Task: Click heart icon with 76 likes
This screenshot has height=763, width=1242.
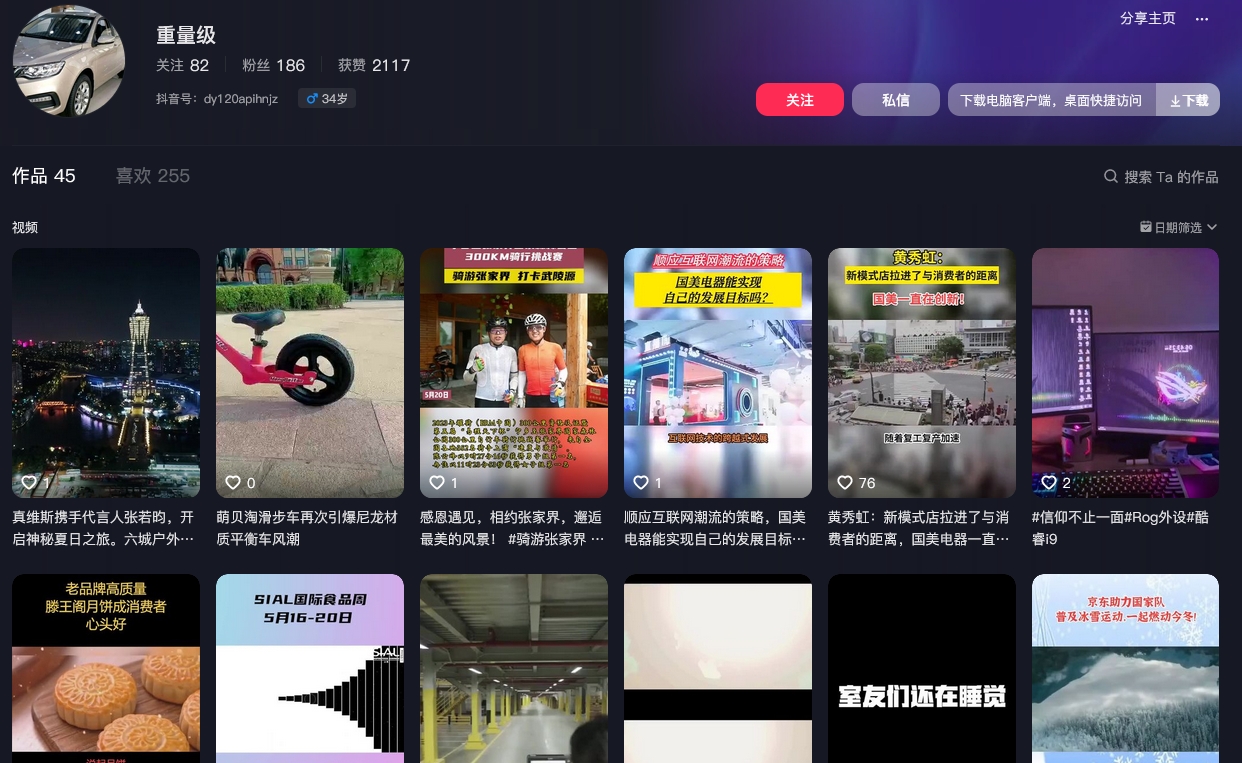Action: click(x=845, y=482)
